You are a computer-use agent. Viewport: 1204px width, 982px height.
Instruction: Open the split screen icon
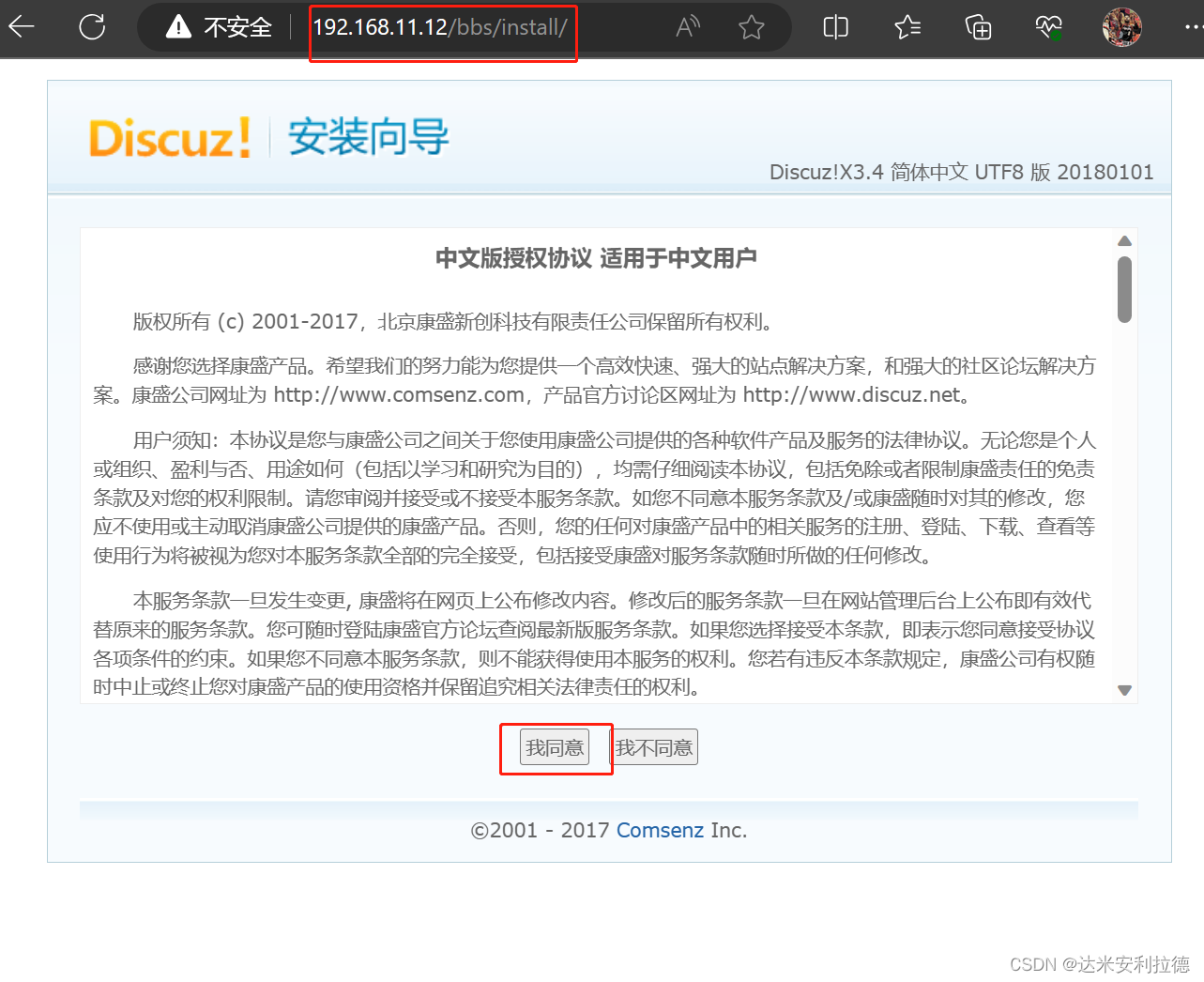click(x=835, y=27)
